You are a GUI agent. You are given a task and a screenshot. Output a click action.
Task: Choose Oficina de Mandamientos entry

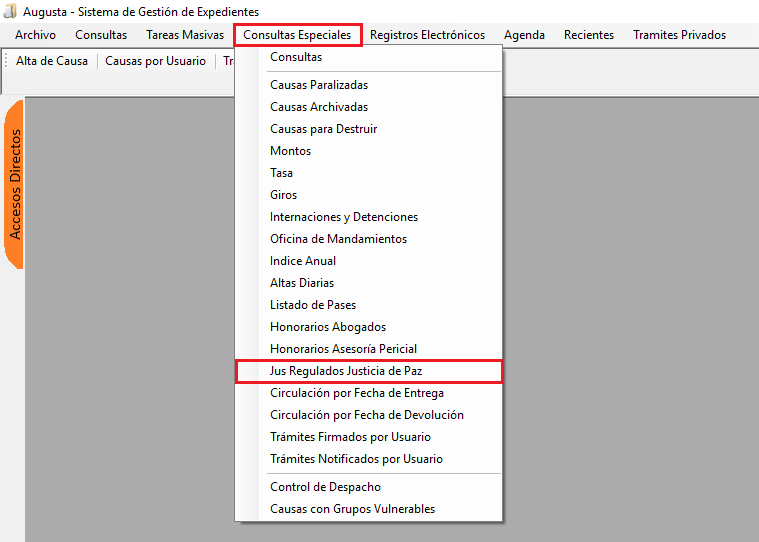[339, 239]
